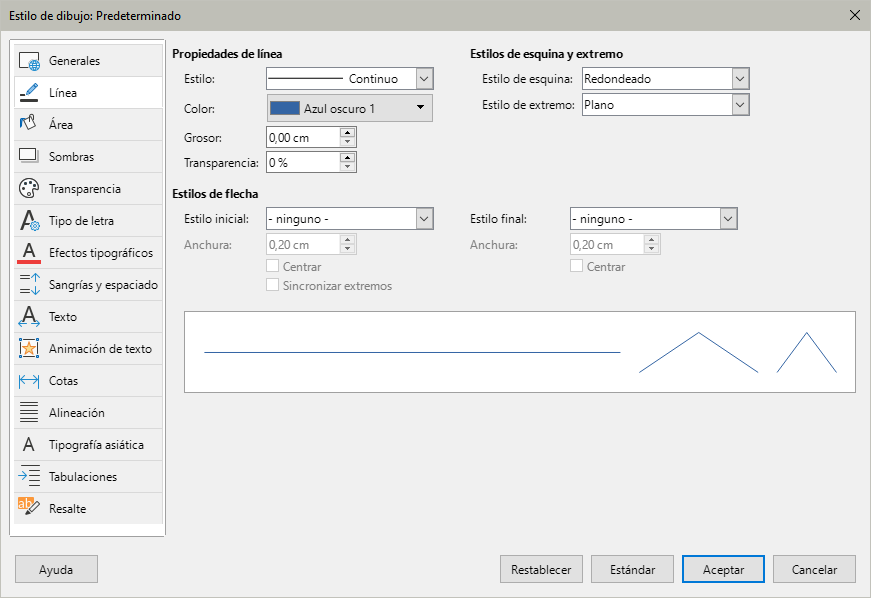Click Aceptar to confirm changes
This screenshot has width=871, height=598.
[722, 569]
